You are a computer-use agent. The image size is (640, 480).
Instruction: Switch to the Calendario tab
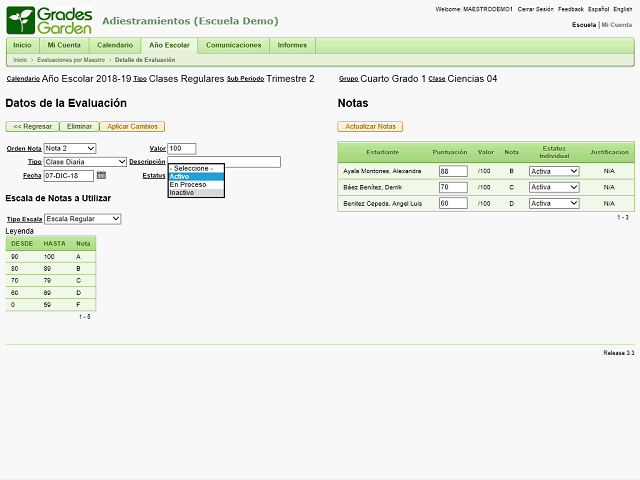[115, 45]
